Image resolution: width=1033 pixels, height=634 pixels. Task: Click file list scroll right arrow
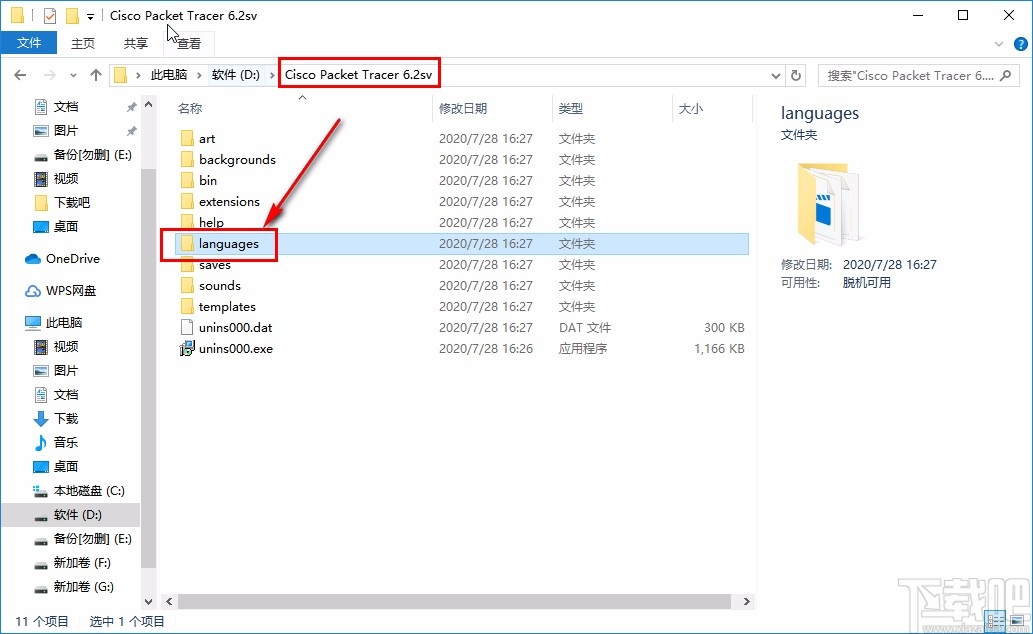pyautogui.click(x=746, y=601)
